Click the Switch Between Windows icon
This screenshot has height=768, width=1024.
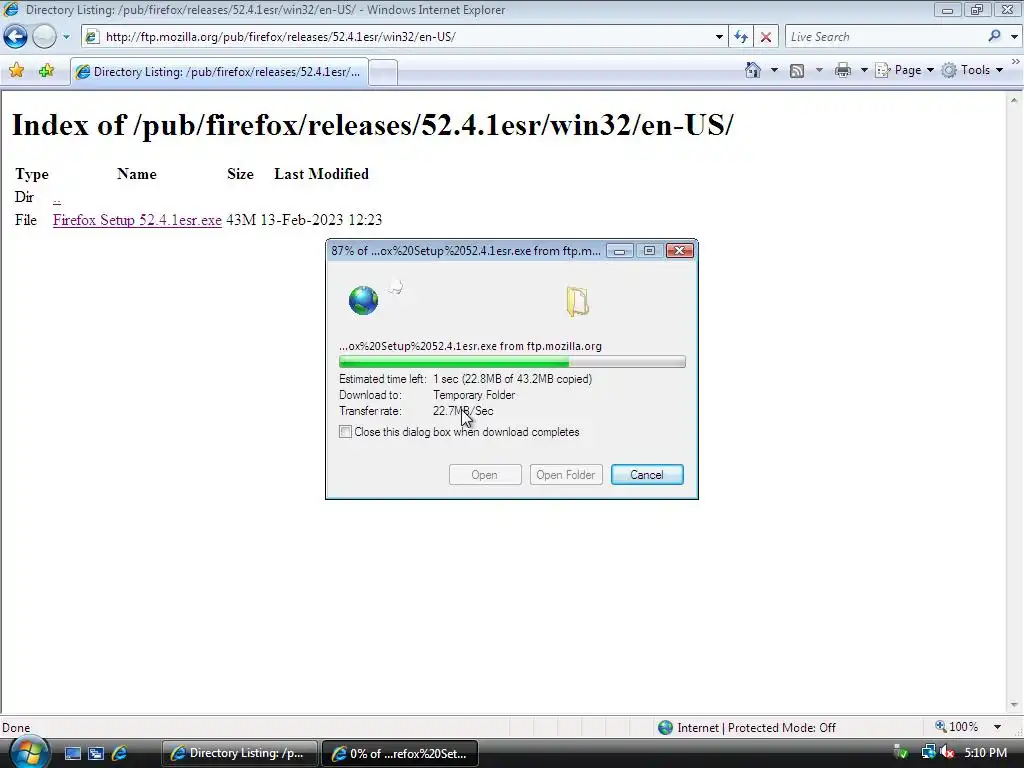coord(96,754)
